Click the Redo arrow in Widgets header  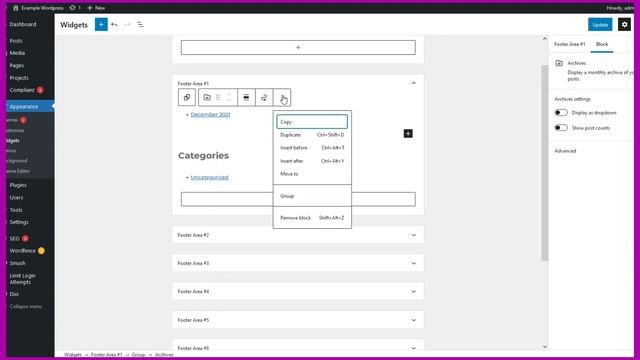pyautogui.click(x=127, y=24)
